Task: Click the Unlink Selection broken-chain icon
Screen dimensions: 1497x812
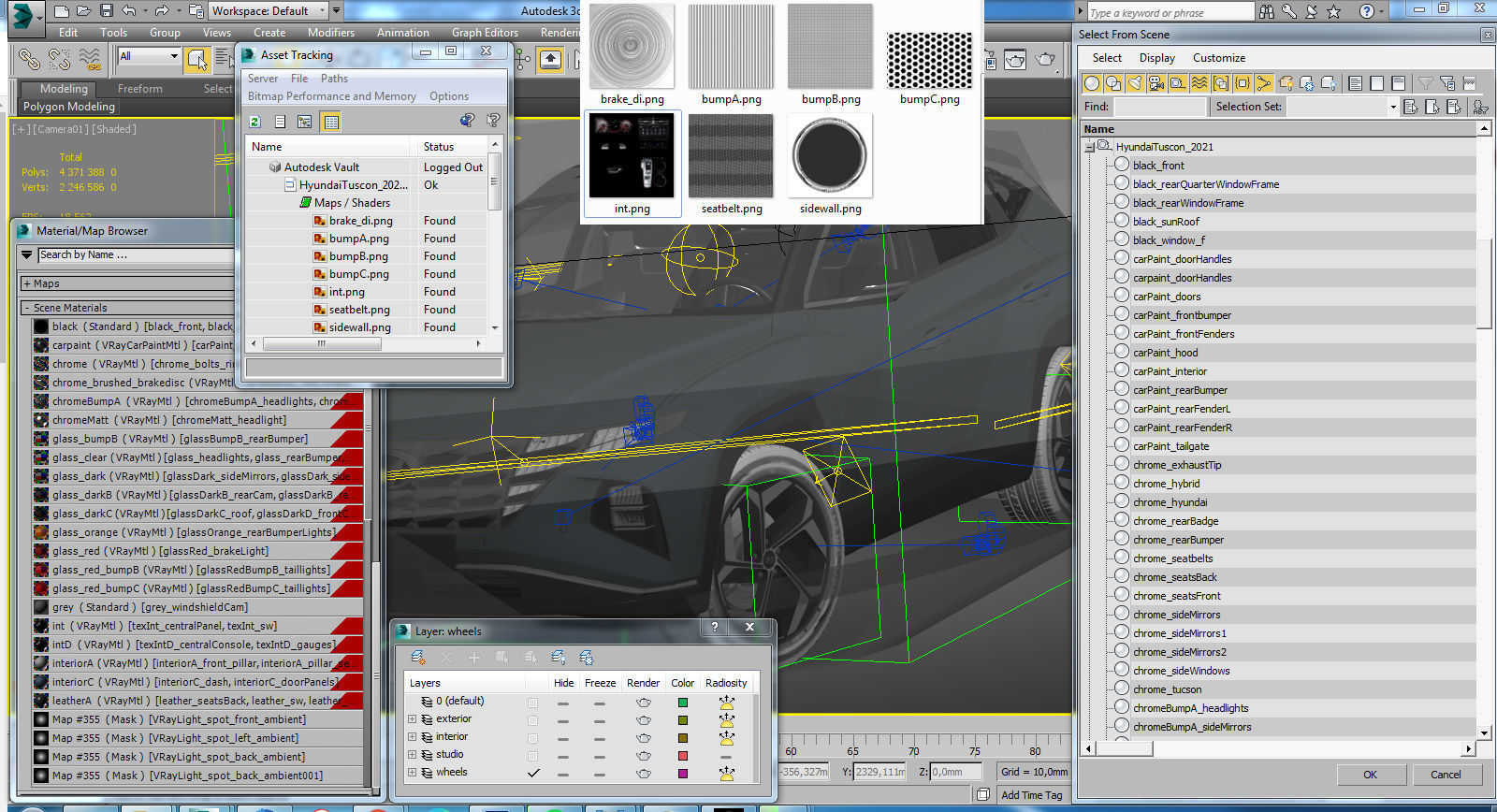Action: point(59,60)
